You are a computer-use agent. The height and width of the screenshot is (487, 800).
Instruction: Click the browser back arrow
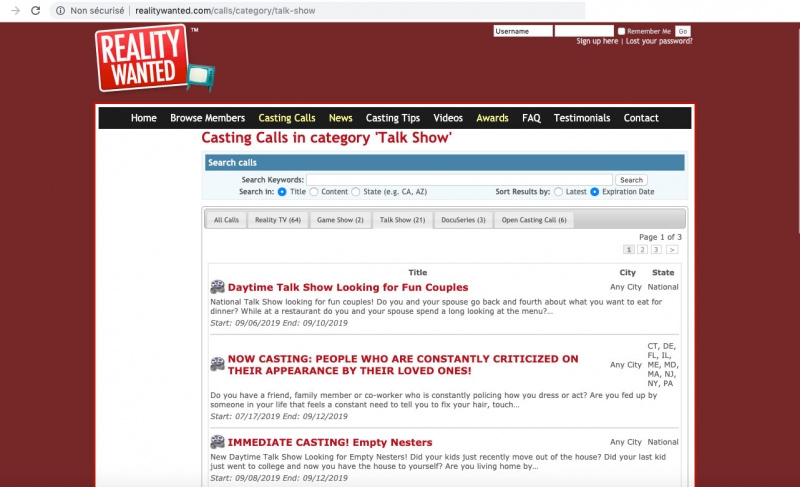click(15, 10)
